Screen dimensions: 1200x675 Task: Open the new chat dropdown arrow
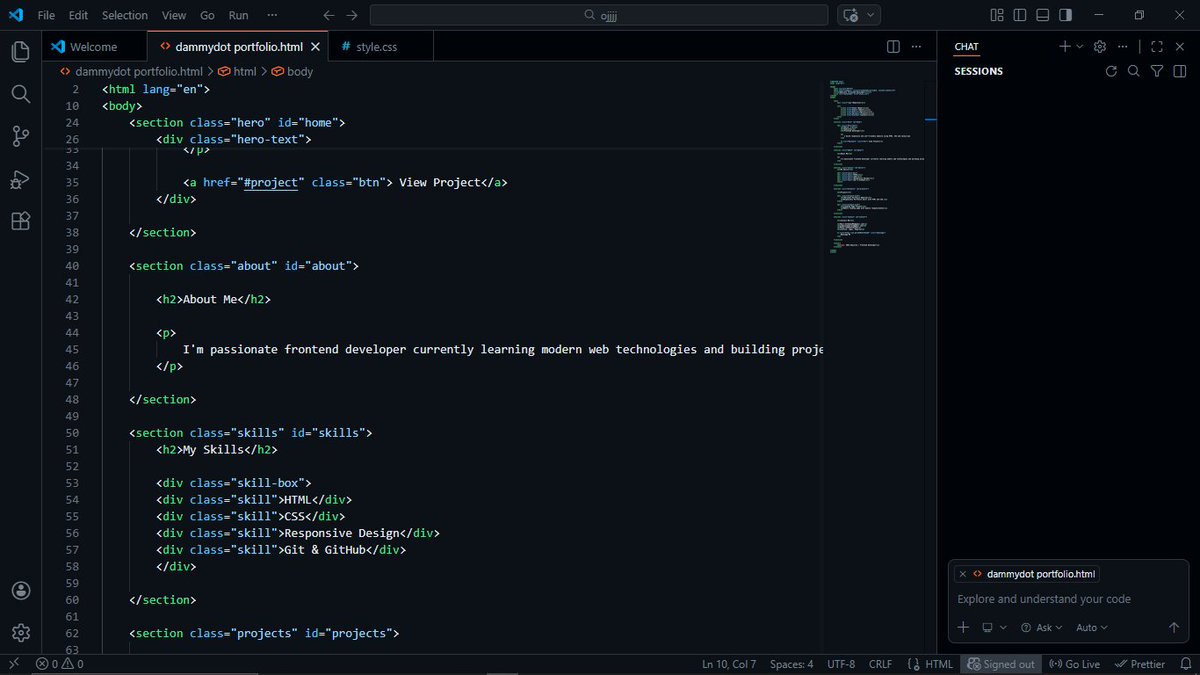tap(1080, 47)
